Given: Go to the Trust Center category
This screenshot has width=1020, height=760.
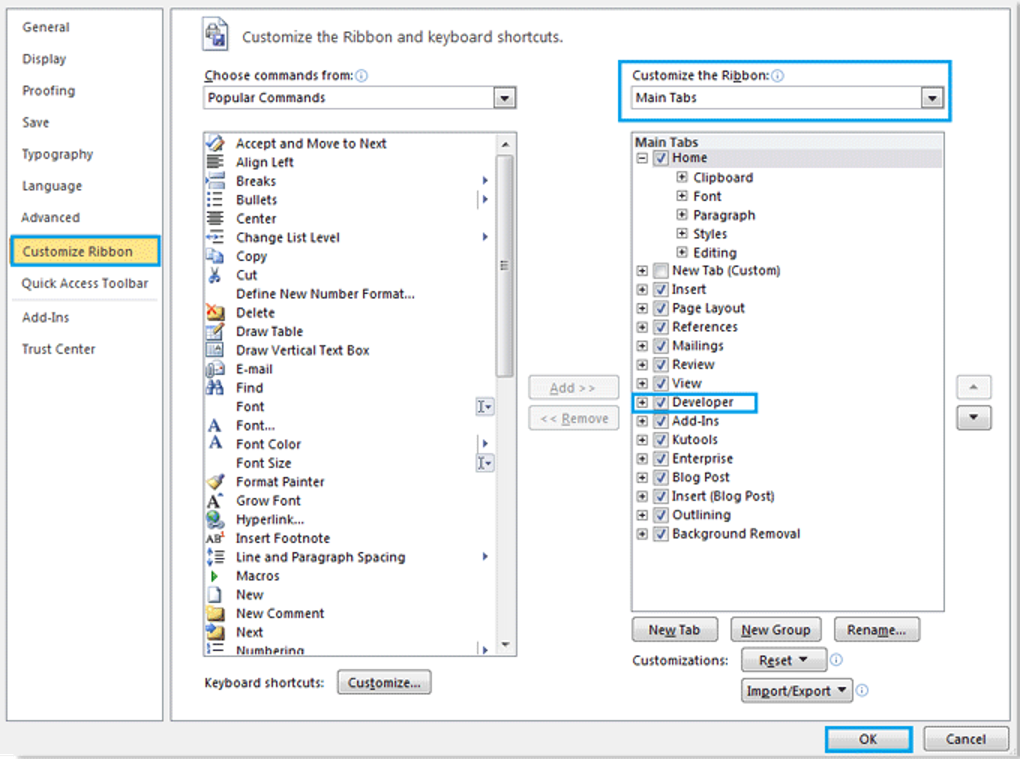Looking at the screenshot, I should click(x=59, y=349).
